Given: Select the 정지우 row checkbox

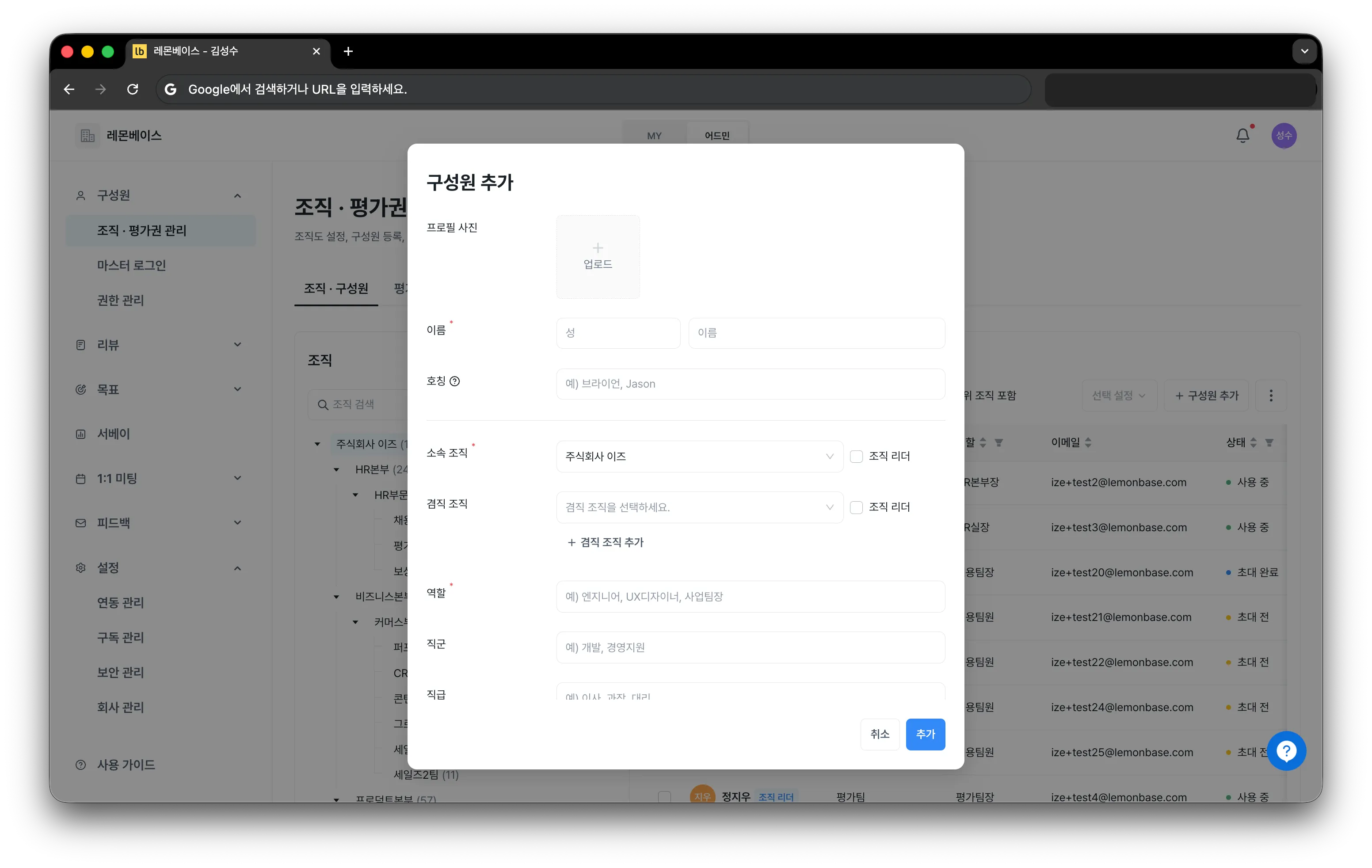Looking at the screenshot, I should pyautogui.click(x=664, y=796).
